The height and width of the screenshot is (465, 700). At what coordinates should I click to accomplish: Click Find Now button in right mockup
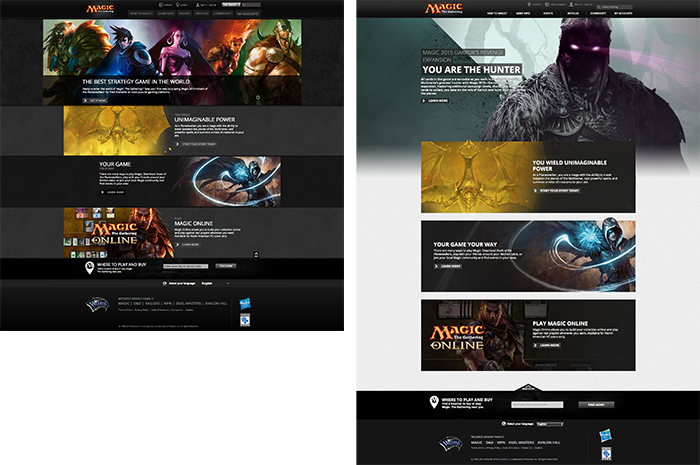[x=596, y=405]
